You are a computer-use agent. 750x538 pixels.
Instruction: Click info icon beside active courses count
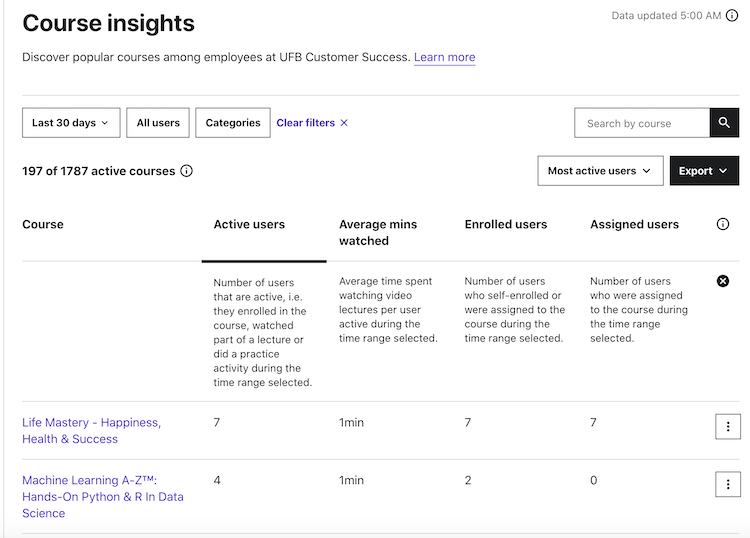[x=186, y=171]
